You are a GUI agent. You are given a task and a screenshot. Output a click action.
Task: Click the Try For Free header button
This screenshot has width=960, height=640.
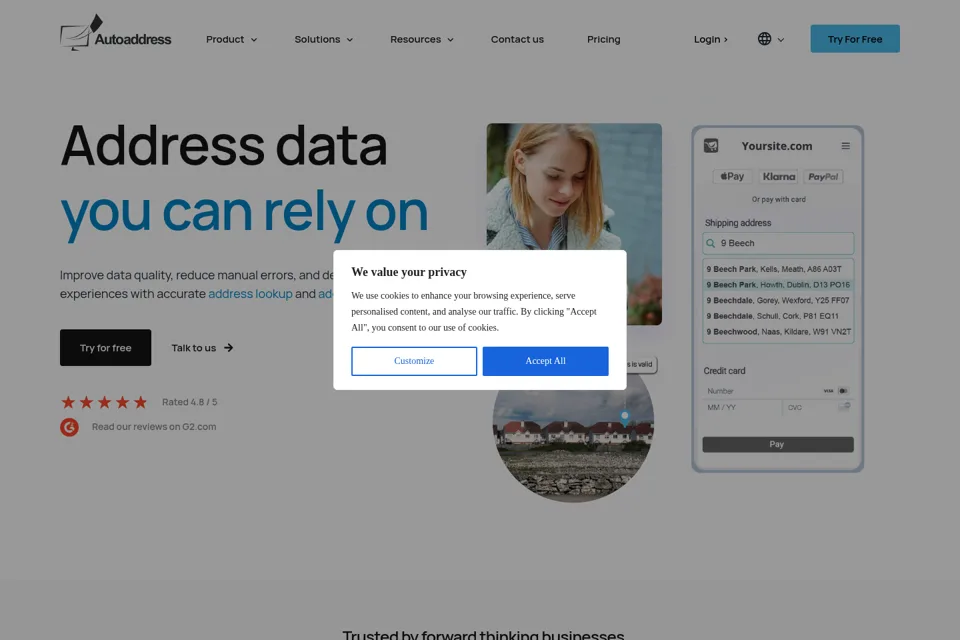[x=855, y=39]
